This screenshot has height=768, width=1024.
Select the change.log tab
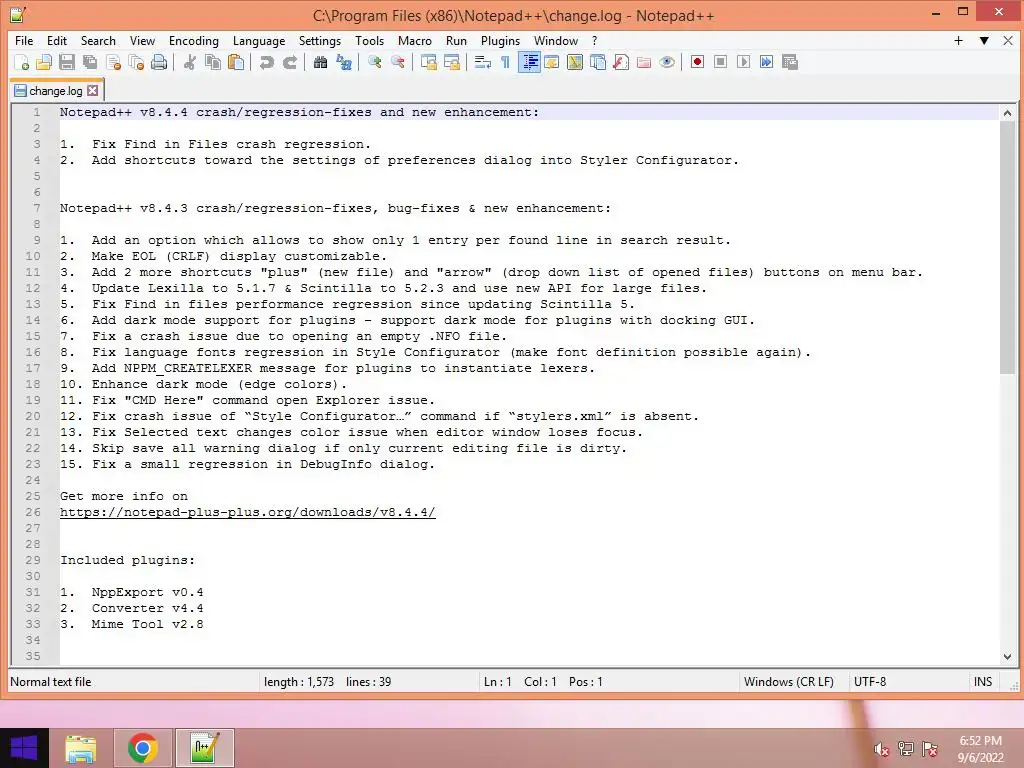pos(56,91)
